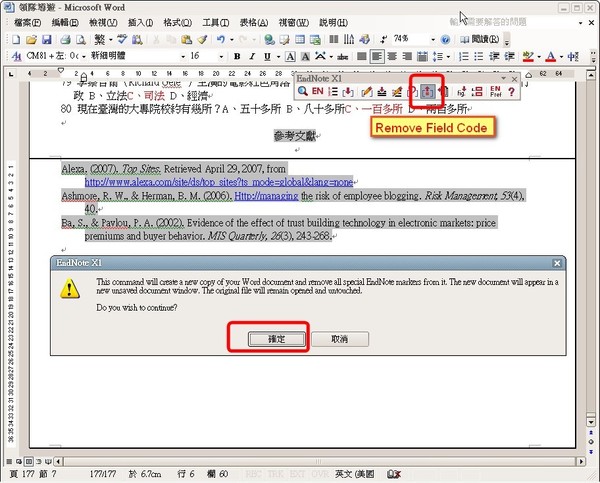Open the font name dropdown
Screen dimensions: 600x483
tap(183, 57)
